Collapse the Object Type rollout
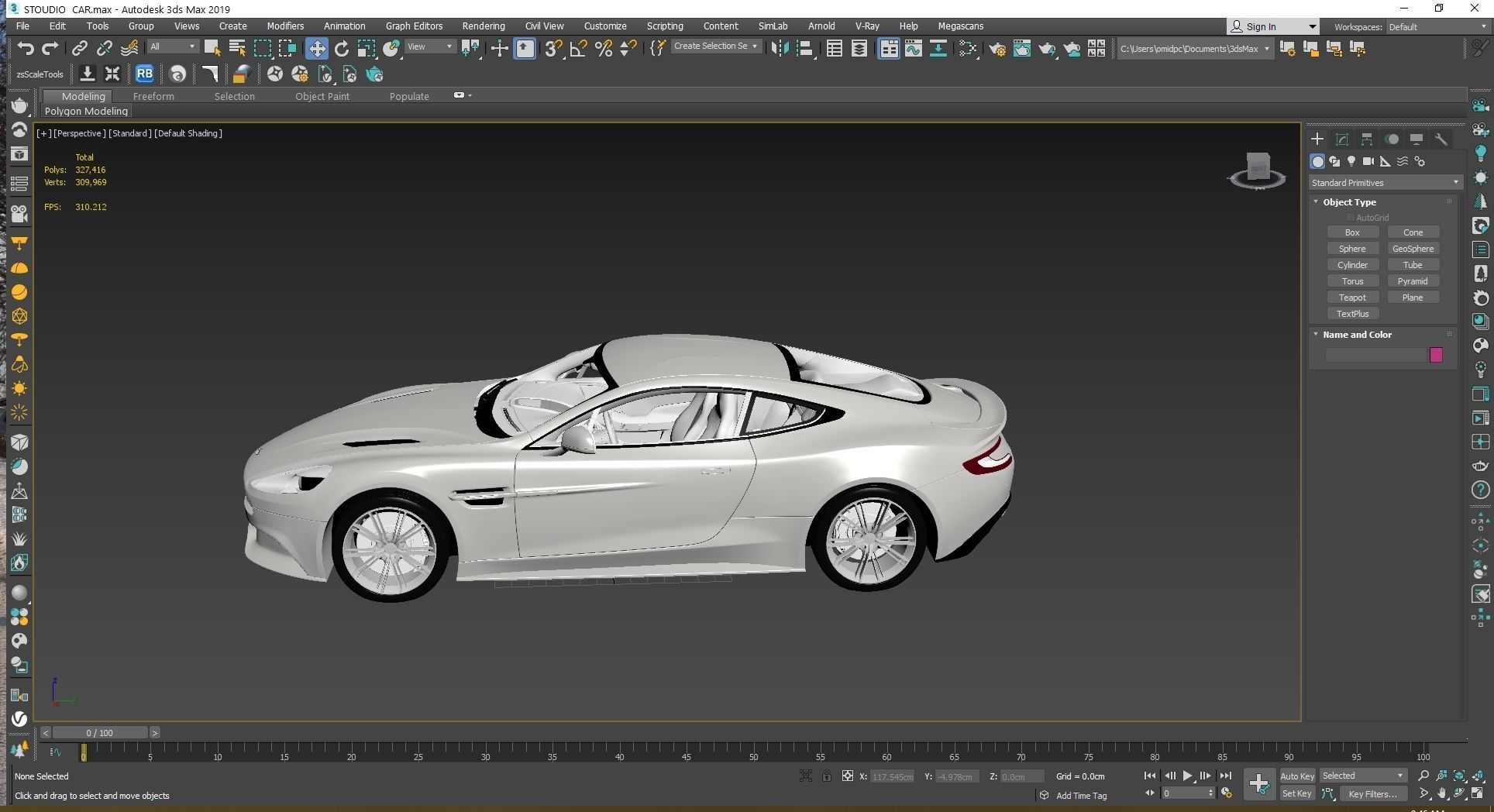Image resolution: width=1494 pixels, height=812 pixels. point(1349,201)
